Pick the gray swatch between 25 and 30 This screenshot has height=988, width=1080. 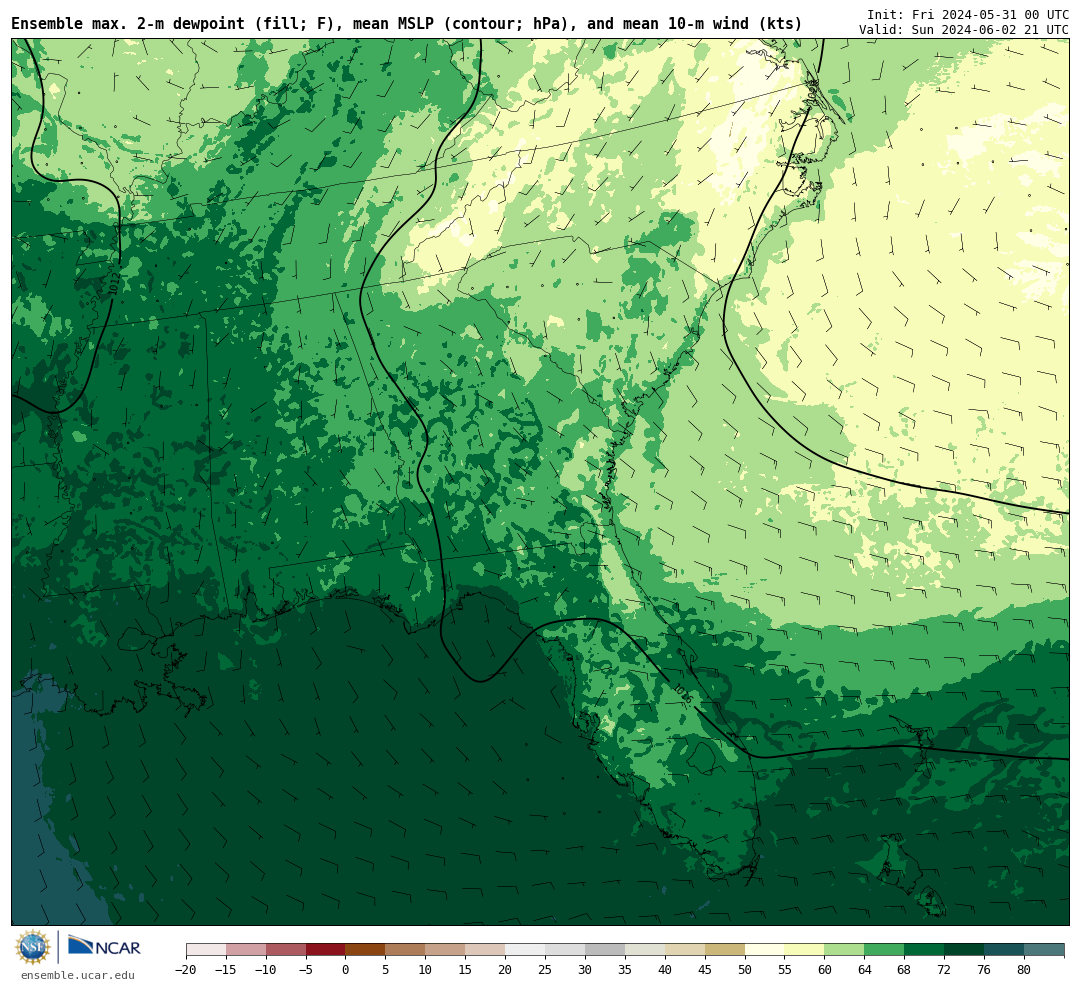pyautogui.click(x=565, y=950)
